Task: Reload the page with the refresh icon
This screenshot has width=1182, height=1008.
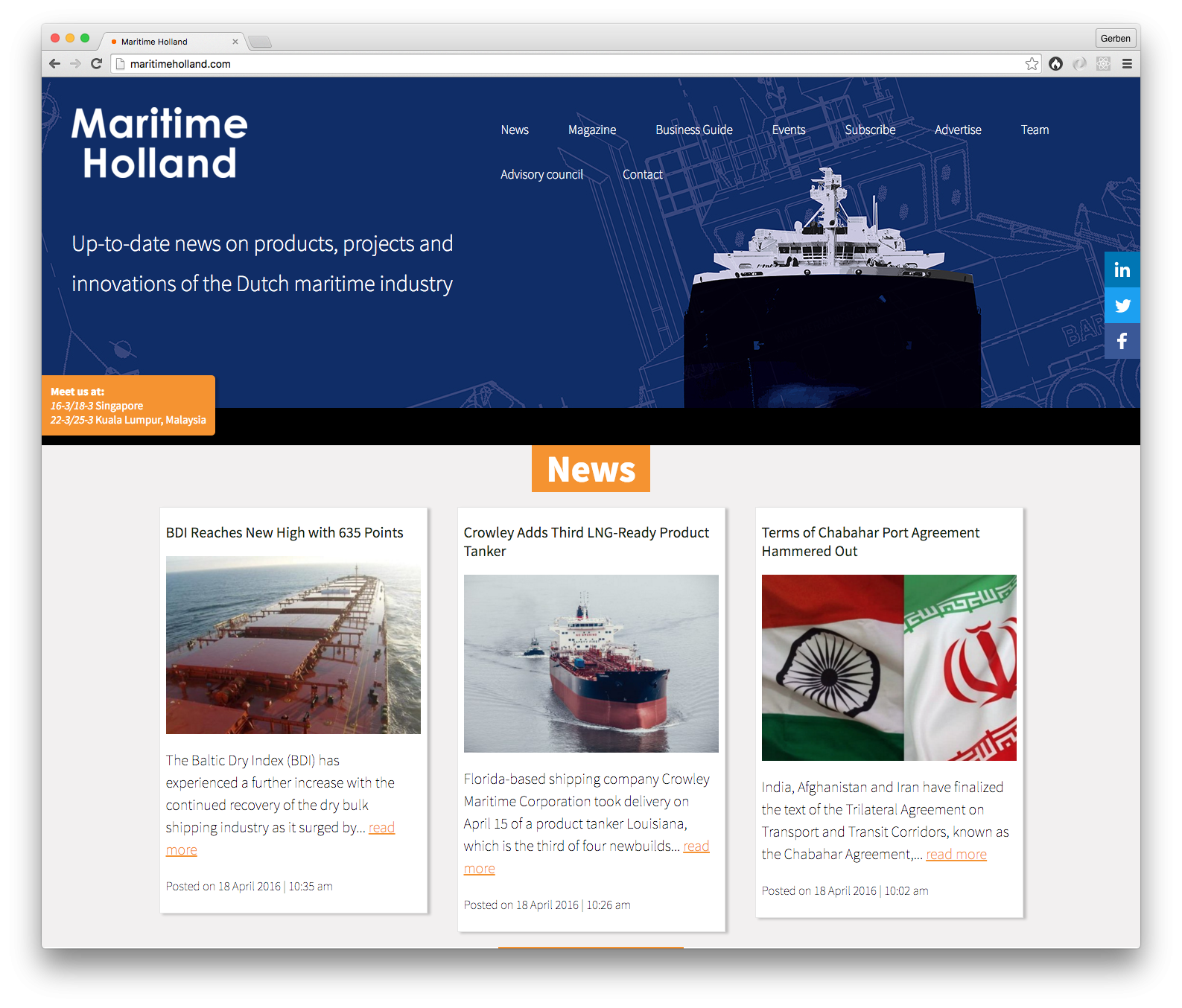Action: click(96, 63)
